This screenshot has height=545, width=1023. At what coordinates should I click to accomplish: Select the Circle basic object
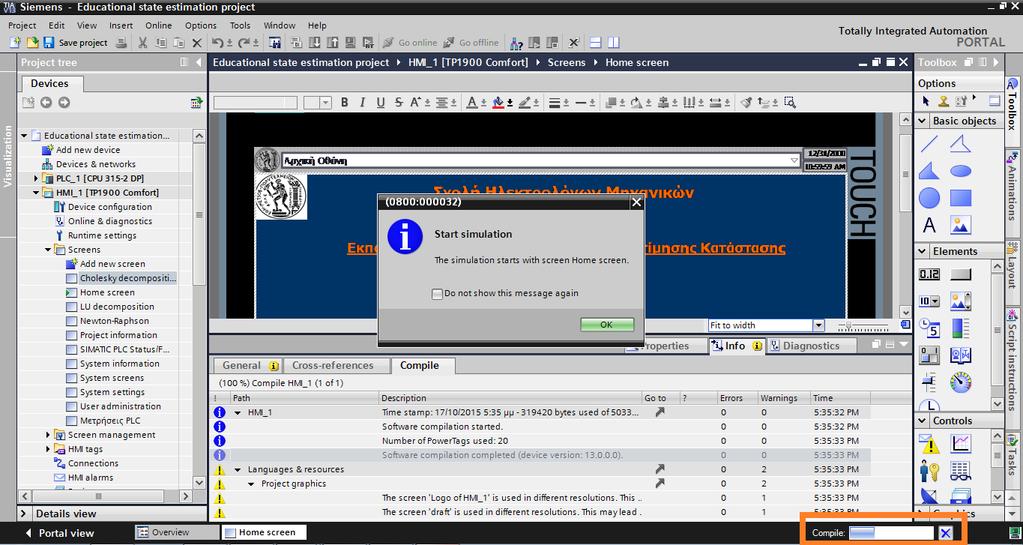point(929,198)
